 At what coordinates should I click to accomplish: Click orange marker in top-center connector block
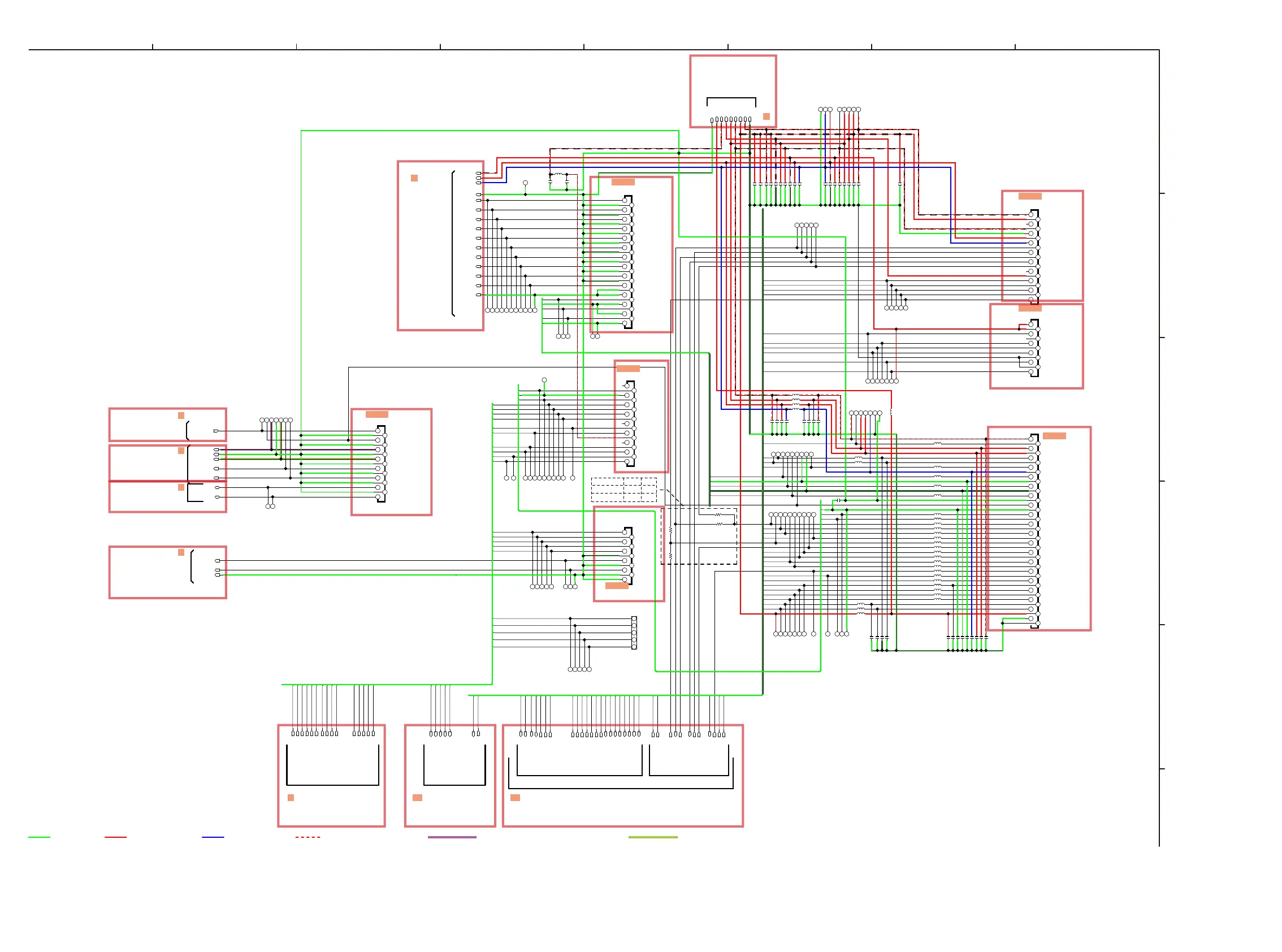coord(766,116)
